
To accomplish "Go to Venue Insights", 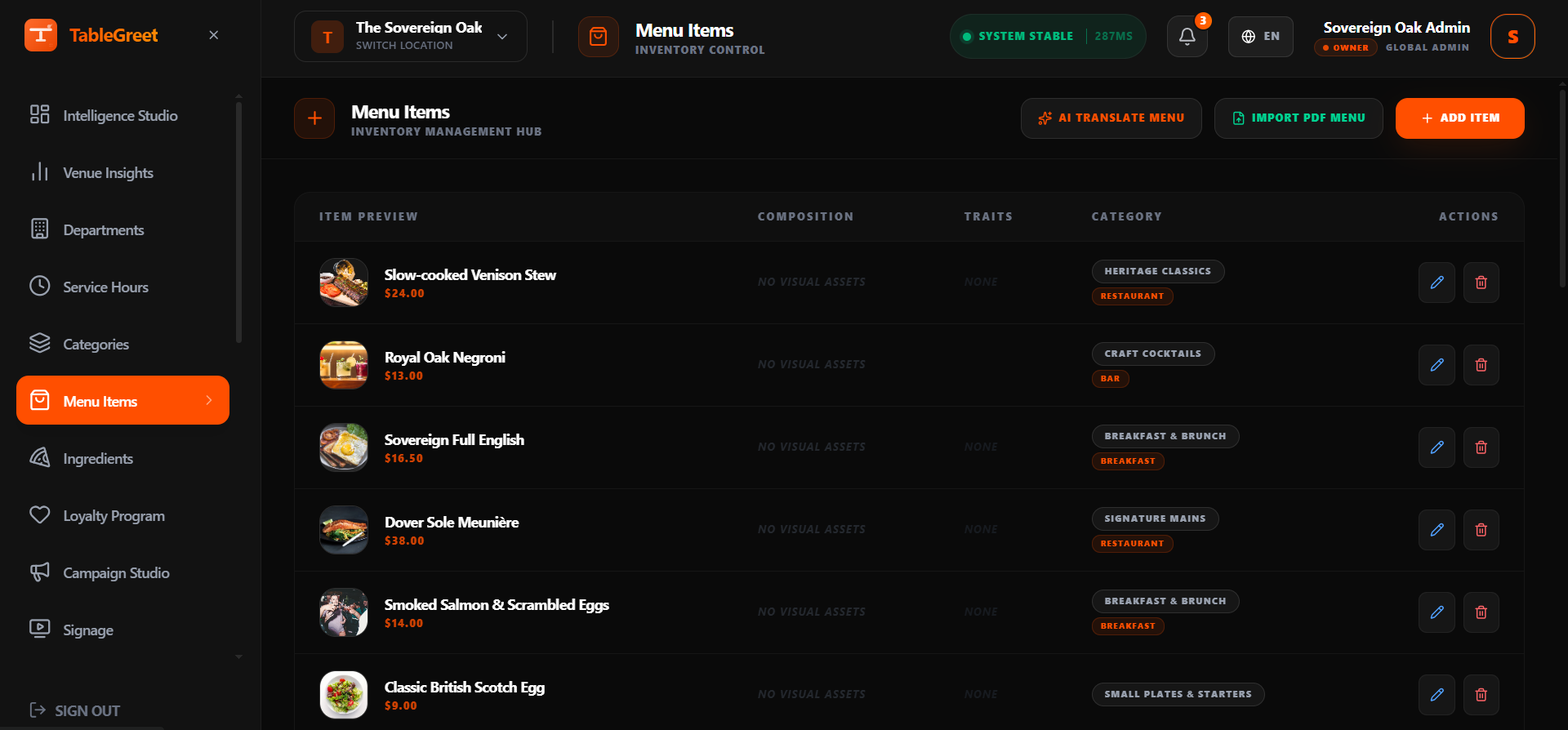I will click(122, 172).
